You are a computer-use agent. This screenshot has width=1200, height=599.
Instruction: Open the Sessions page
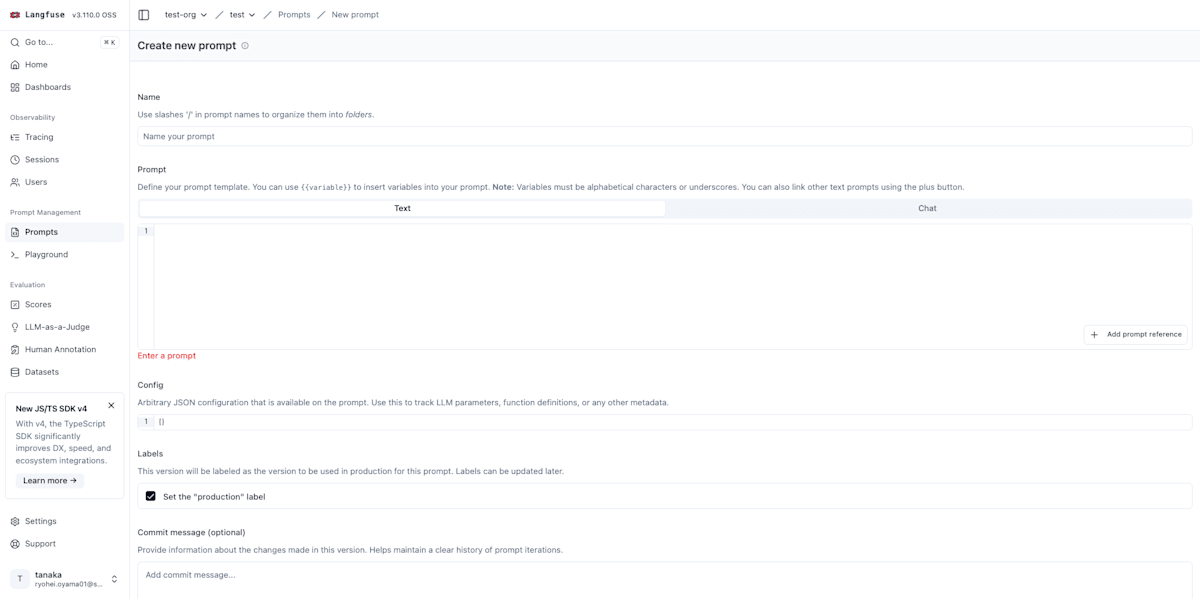click(65, 160)
